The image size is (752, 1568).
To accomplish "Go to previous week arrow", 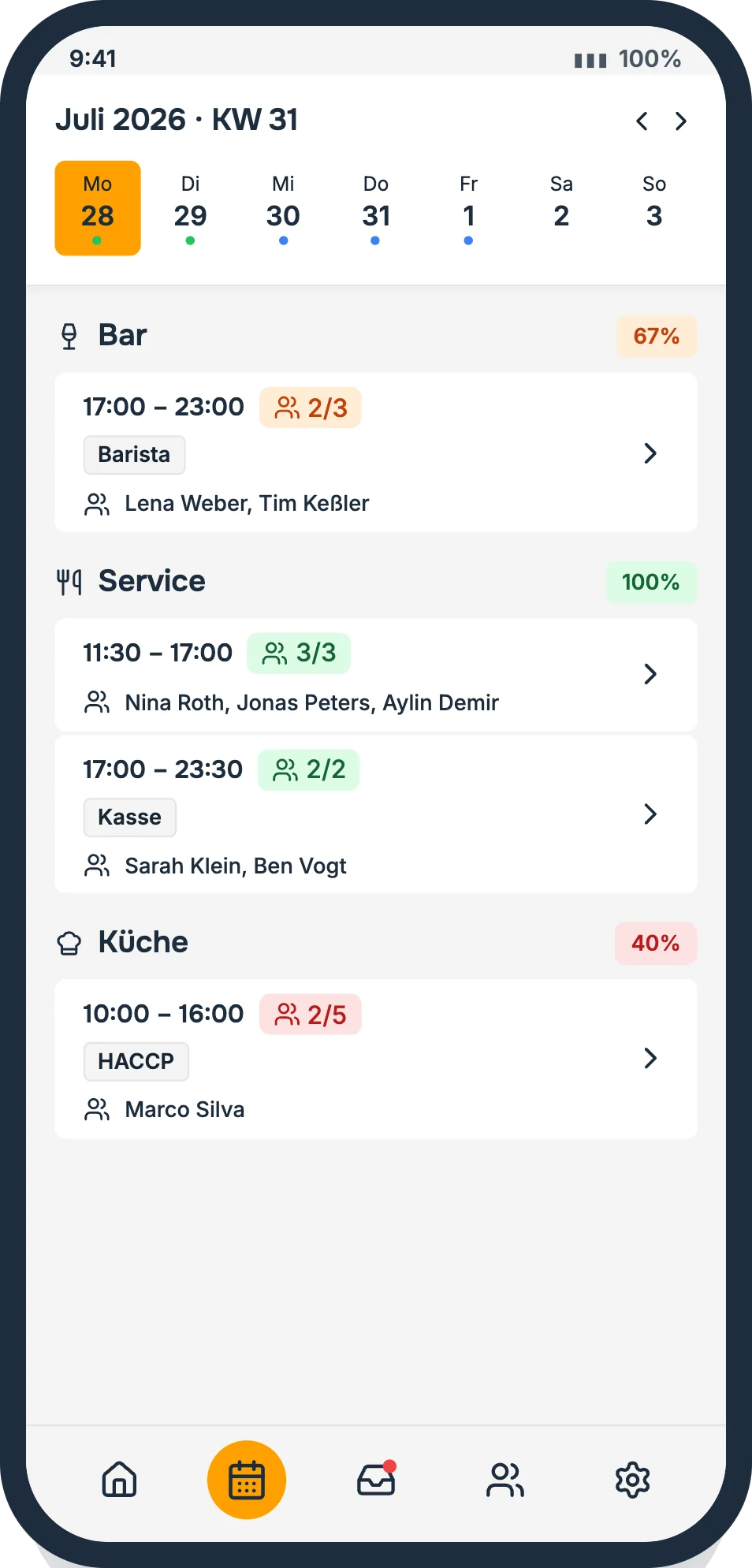I will [642, 121].
